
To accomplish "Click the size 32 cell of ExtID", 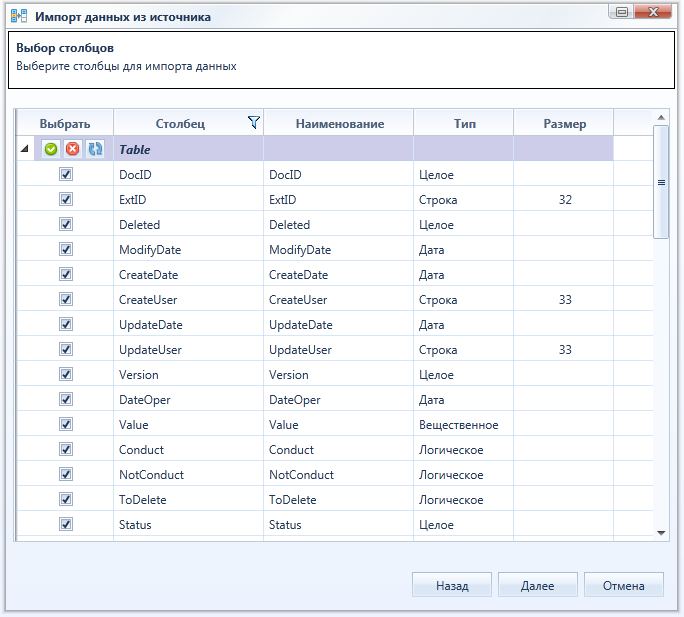I will (x=565, y=199).
